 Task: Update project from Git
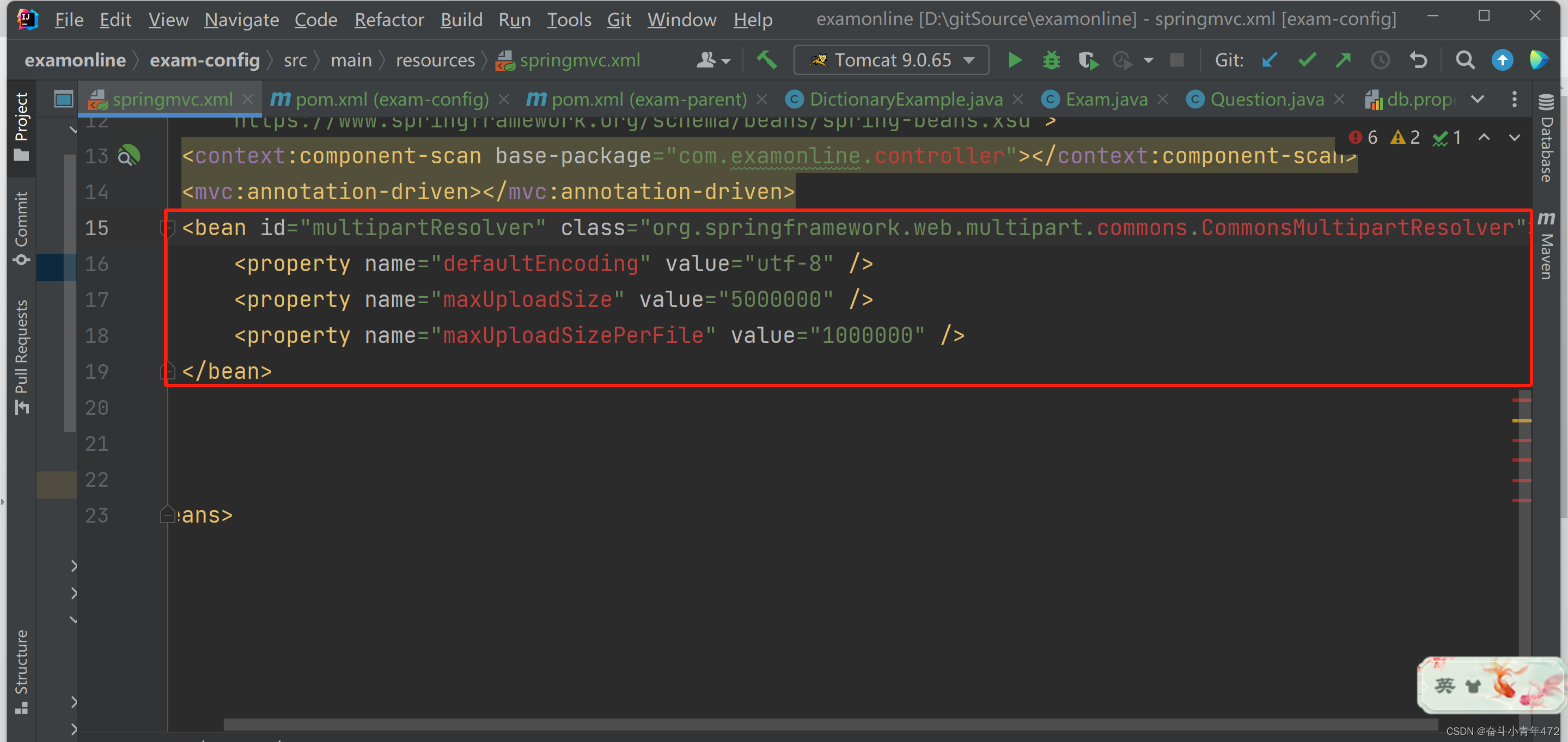coord(1269,59)
